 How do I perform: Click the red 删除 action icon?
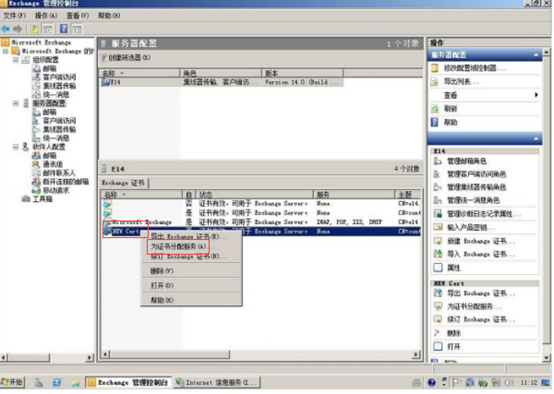click(x=437, y=333)
